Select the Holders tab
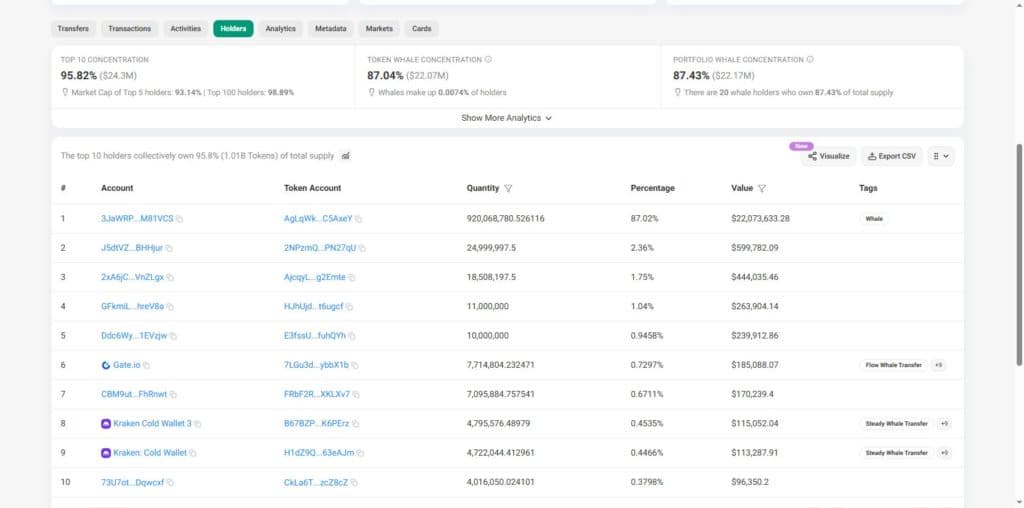The height and width of the screenshot is (508, 1024). [x=233, y=29]
